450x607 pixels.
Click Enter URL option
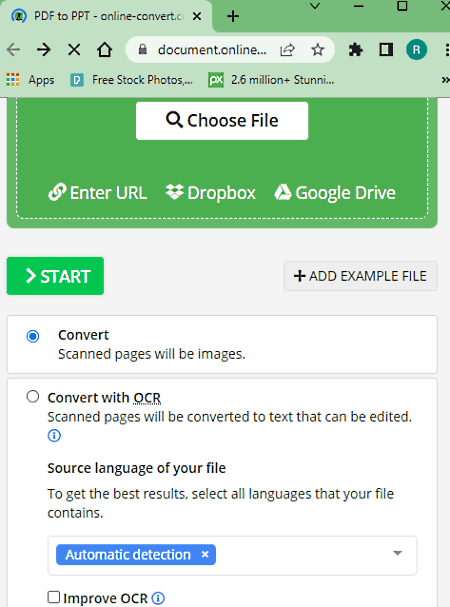pyautogui.click(x=98, y=192)
